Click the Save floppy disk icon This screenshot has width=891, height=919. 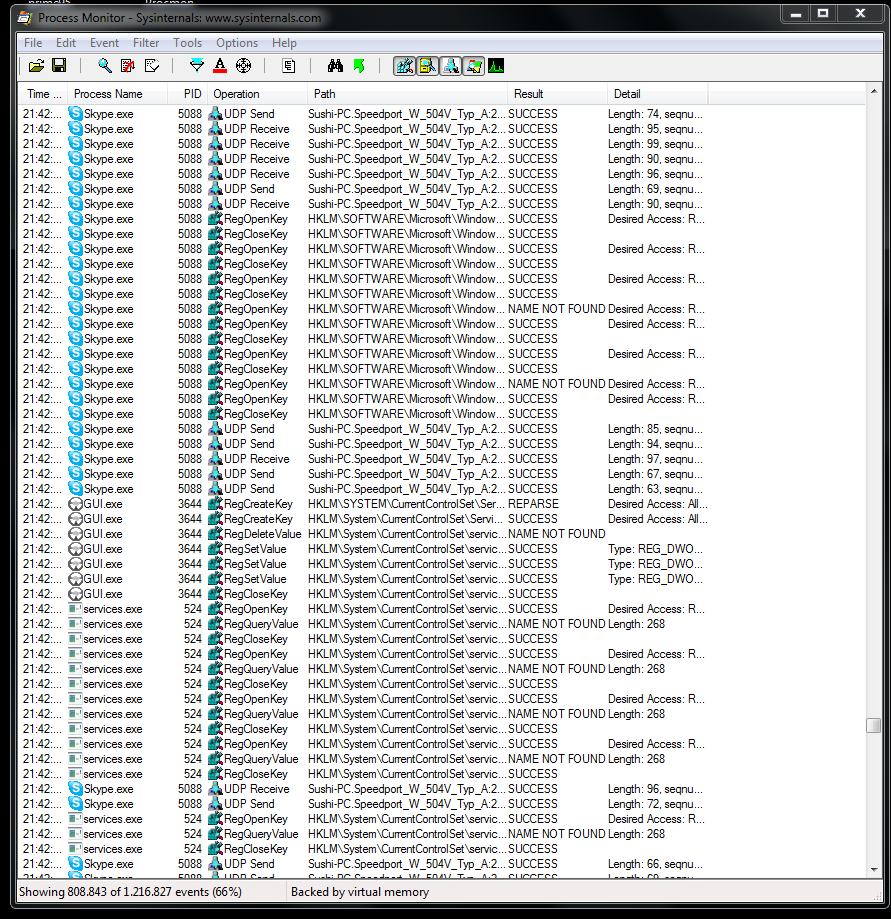[59, 66]
